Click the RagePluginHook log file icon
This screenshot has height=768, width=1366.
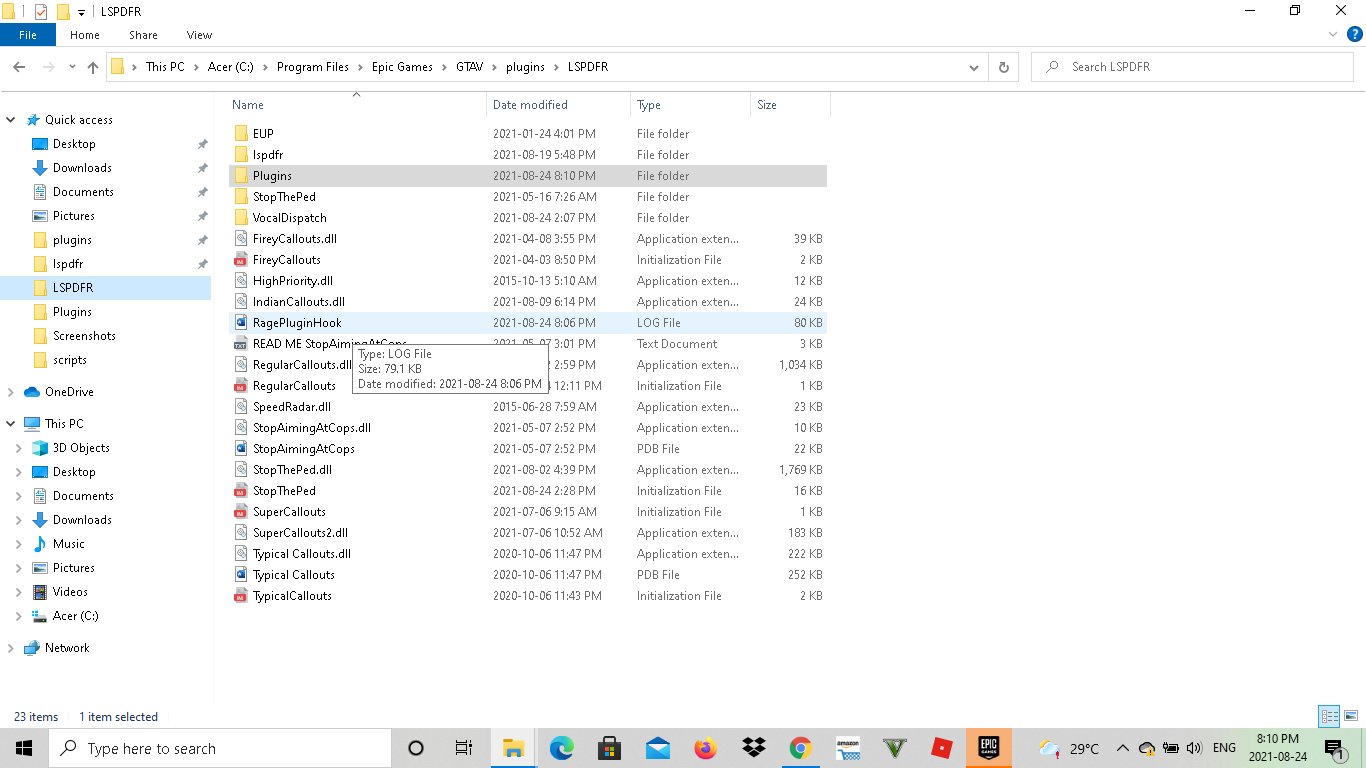tap(241, 323)
